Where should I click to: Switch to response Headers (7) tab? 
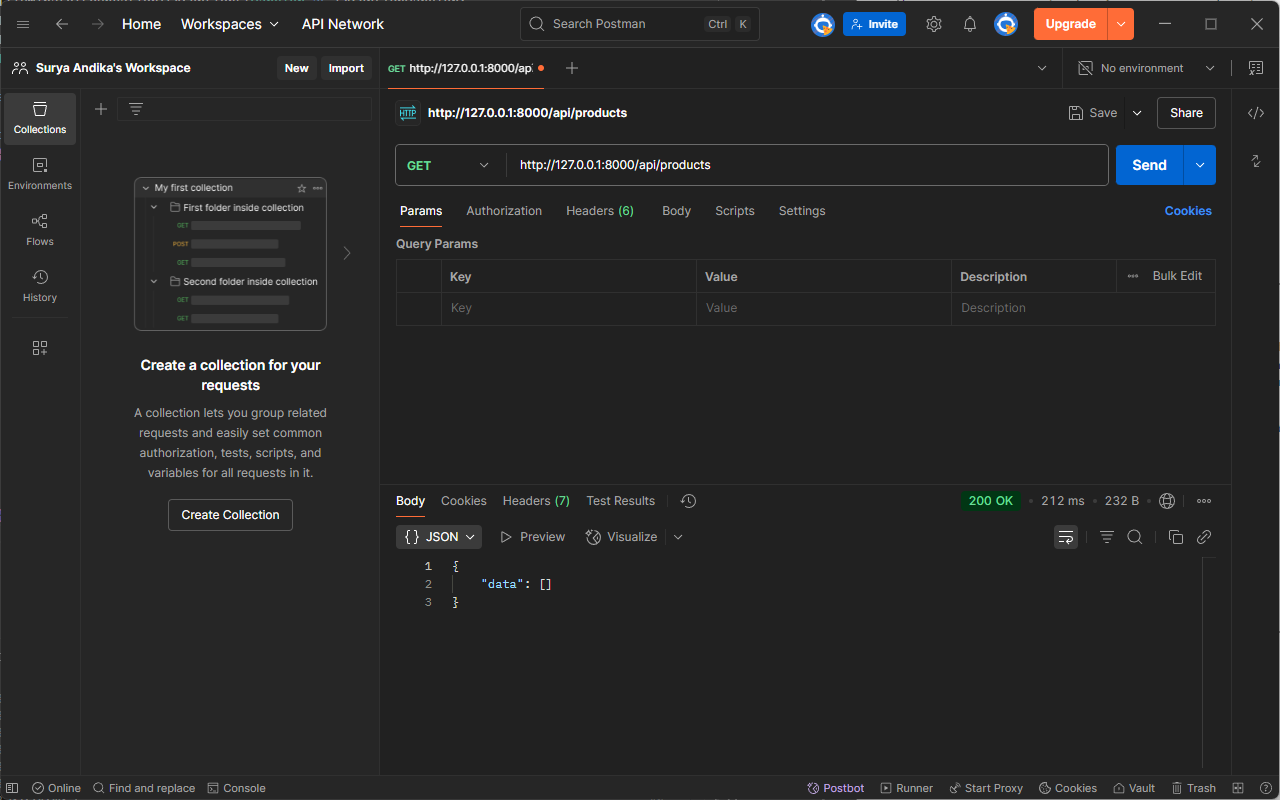tap(536, 501)
